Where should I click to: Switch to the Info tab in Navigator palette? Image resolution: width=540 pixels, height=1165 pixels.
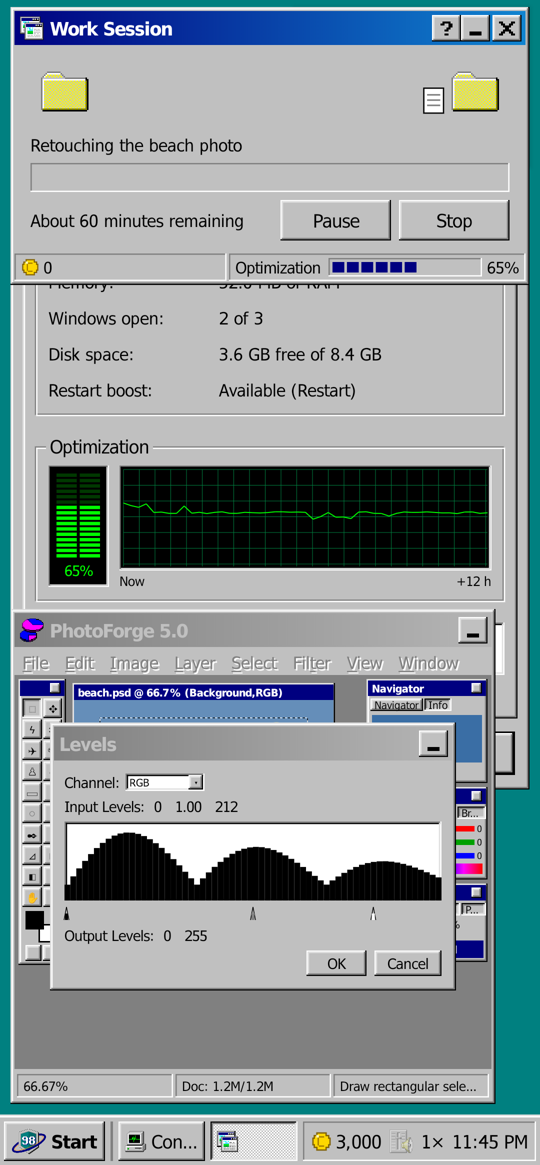[438, 705]
